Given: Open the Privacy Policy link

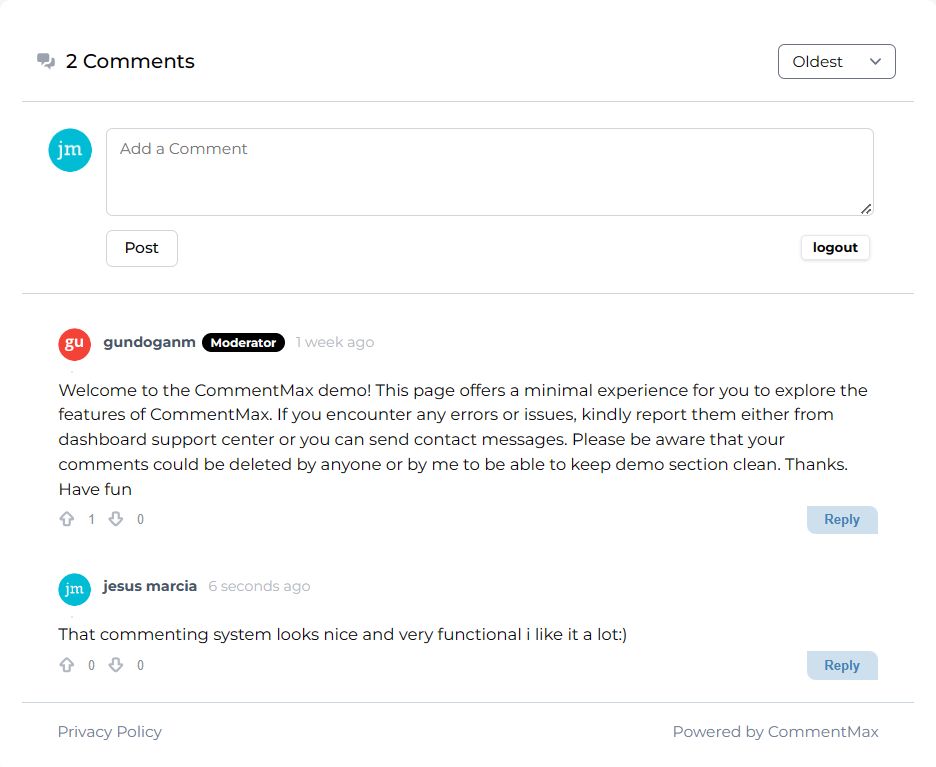Looking at the screenshot, I should 109,731.
